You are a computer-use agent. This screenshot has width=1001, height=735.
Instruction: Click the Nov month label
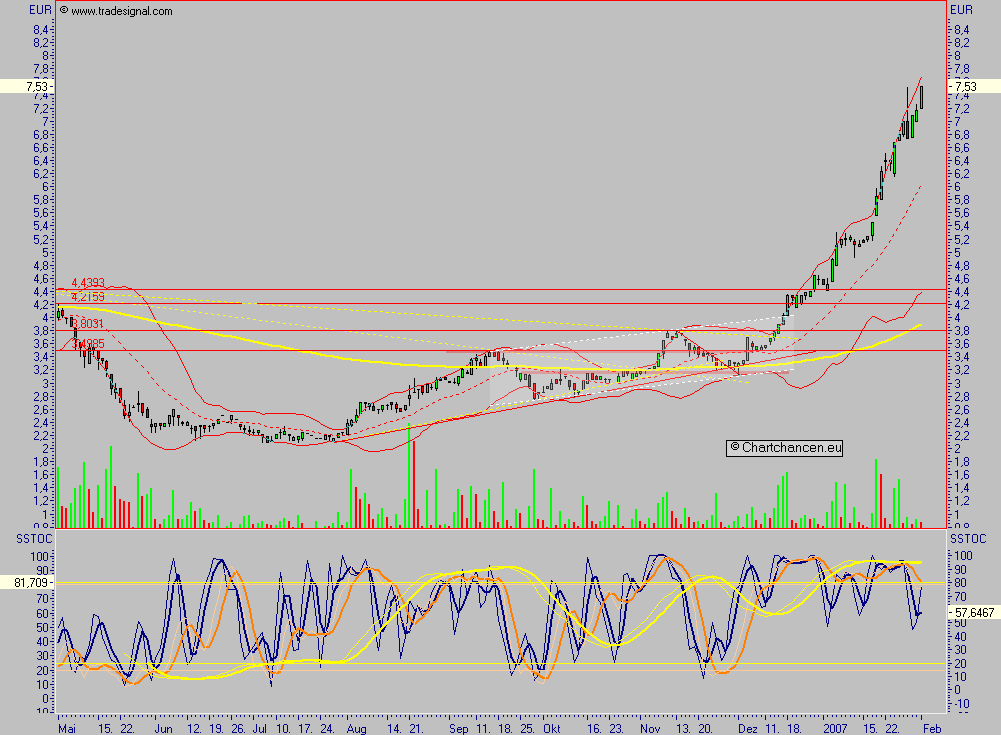pyautogui.click(x=650, y=729)
